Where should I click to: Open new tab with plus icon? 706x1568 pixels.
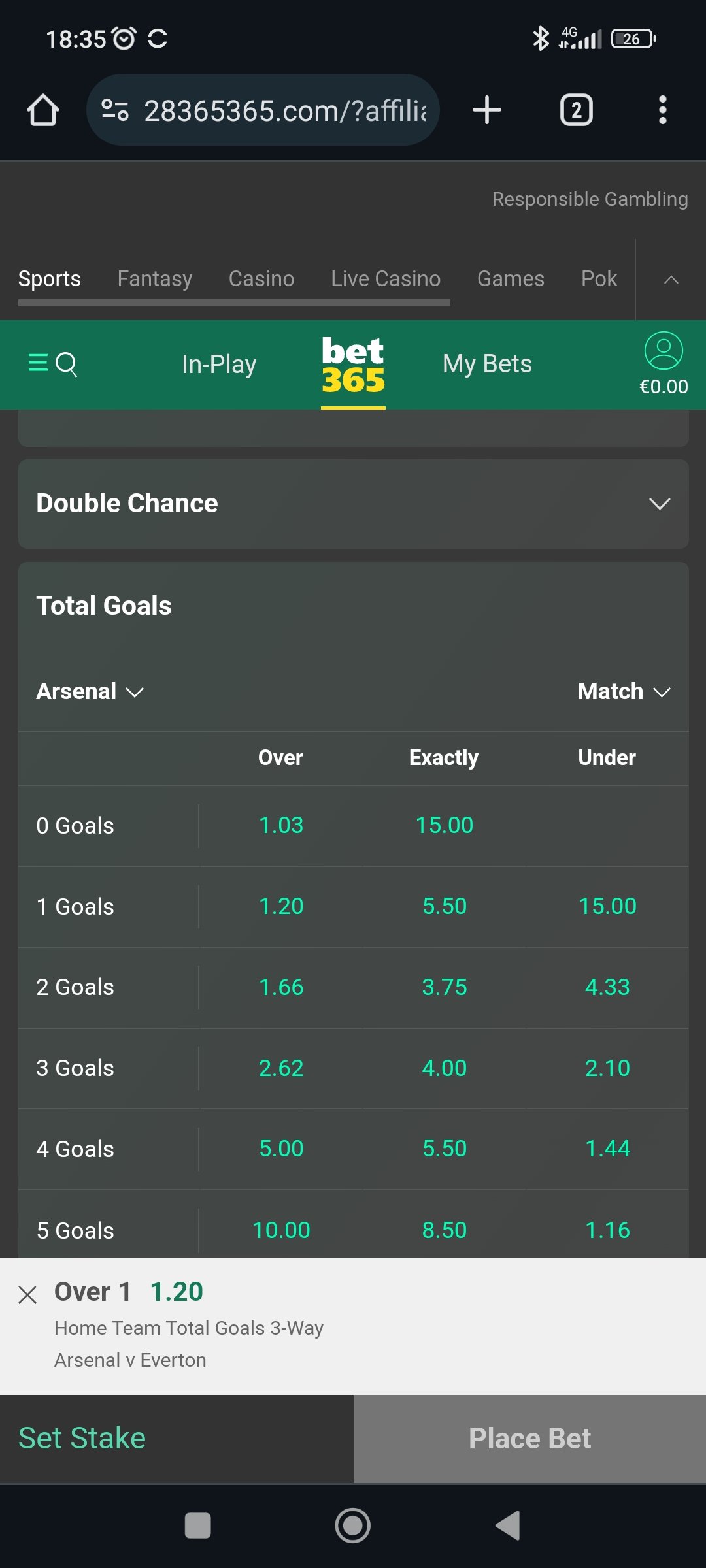(x=487, y=110)
